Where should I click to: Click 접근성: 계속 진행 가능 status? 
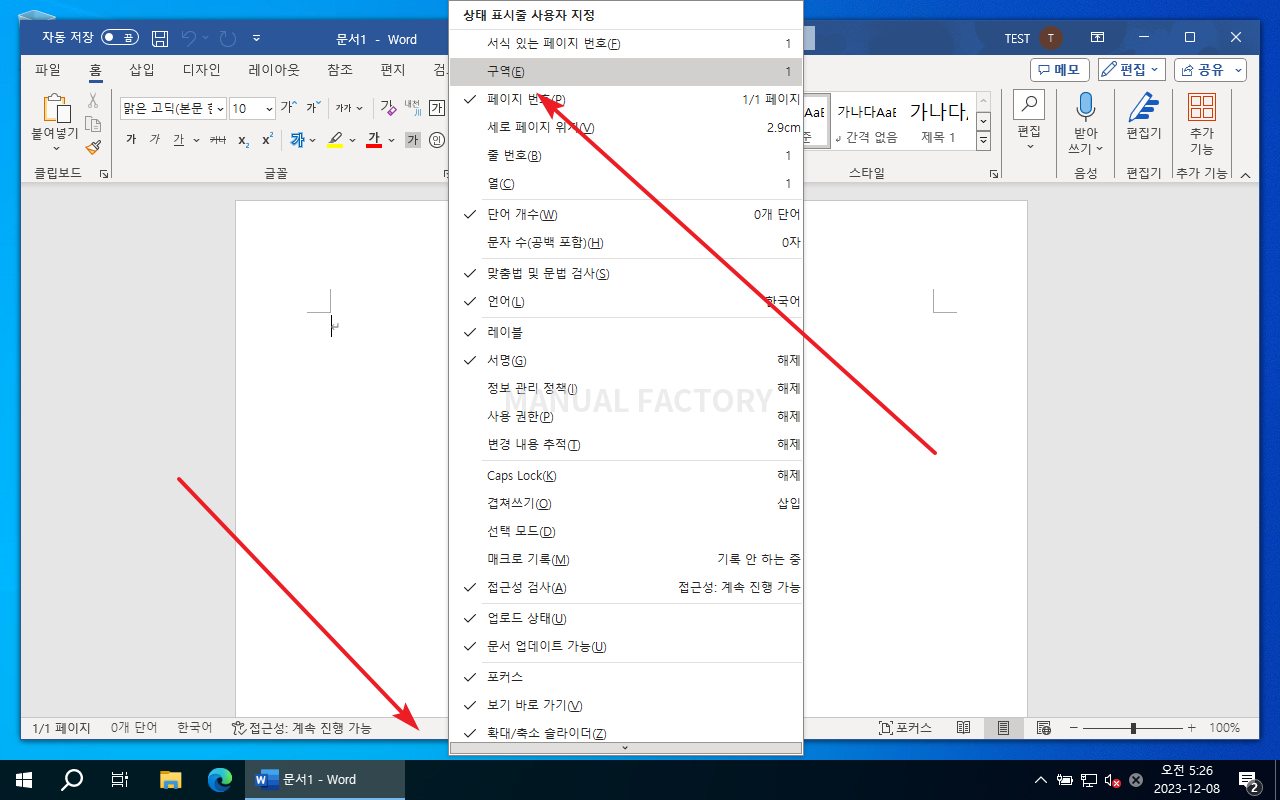tap(301, 728)
